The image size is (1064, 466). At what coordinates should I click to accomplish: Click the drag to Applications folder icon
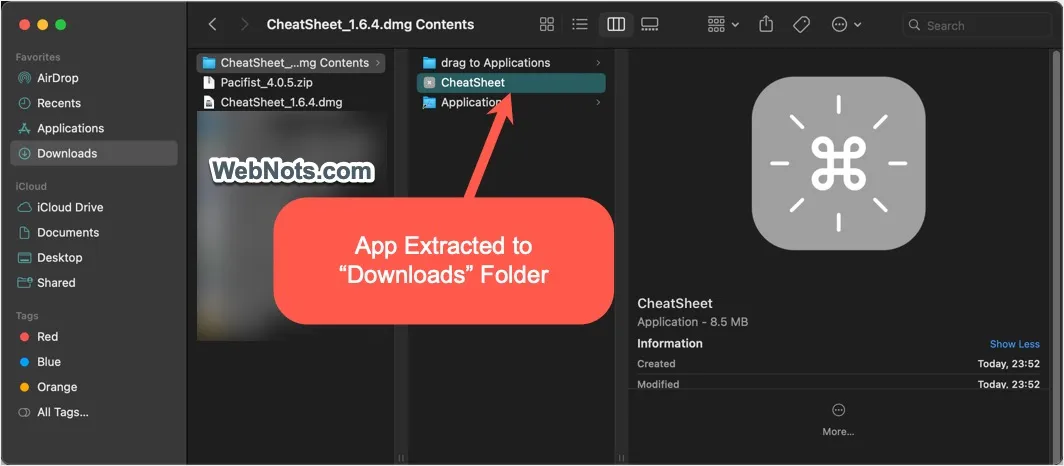pos(429,62)
